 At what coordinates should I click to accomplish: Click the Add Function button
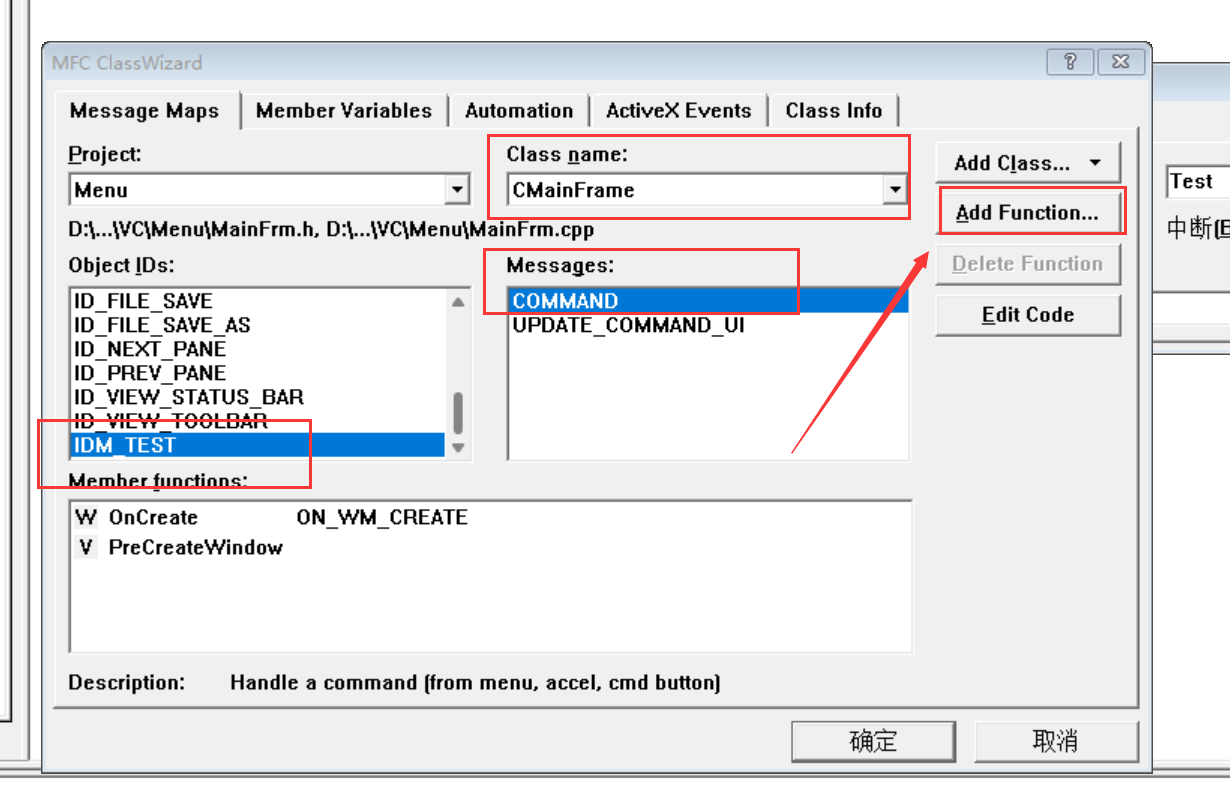tap(1027, 213)
